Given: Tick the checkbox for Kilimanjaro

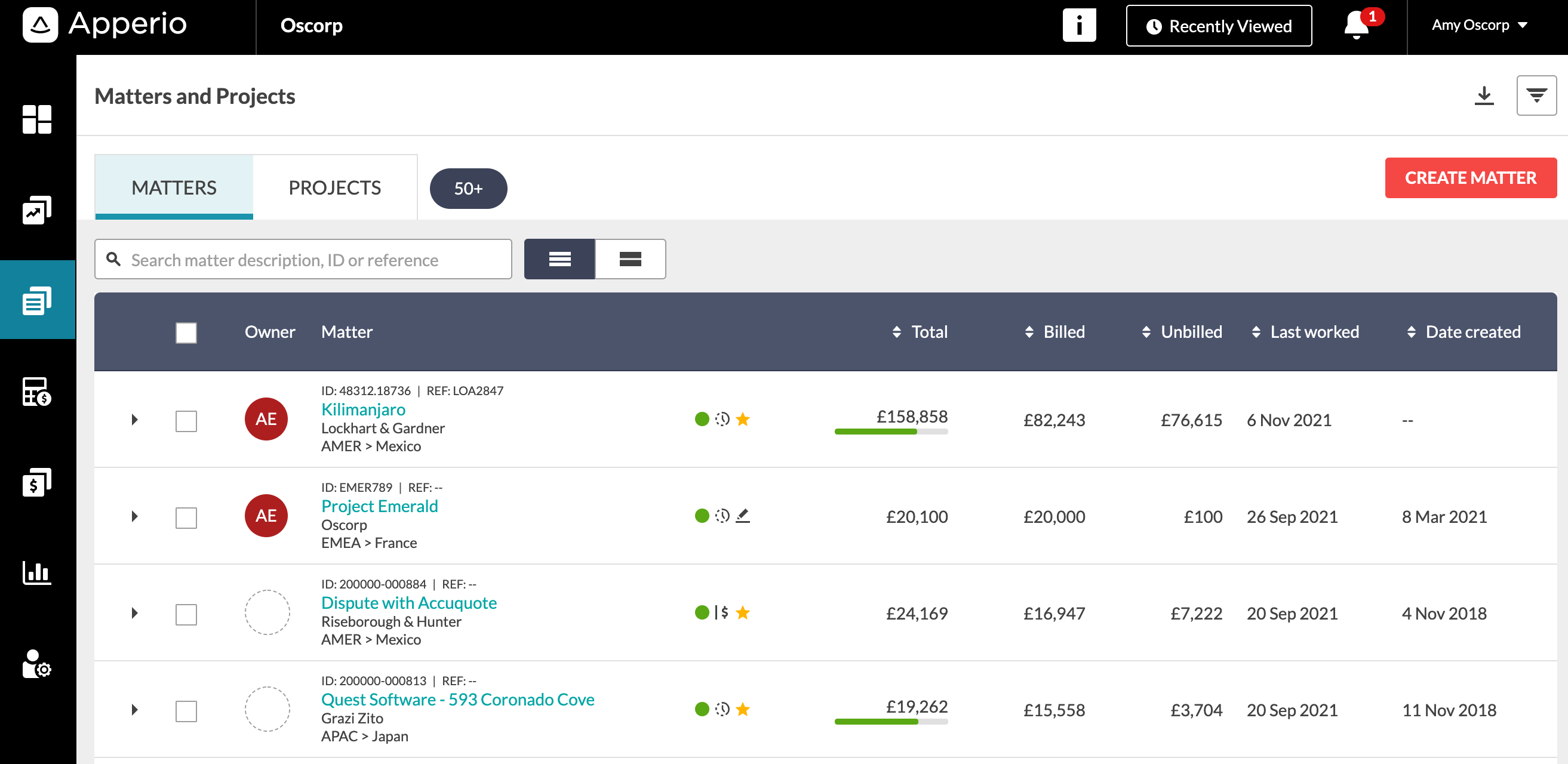Looking at the screenshot, I should [x=186, y=421].
